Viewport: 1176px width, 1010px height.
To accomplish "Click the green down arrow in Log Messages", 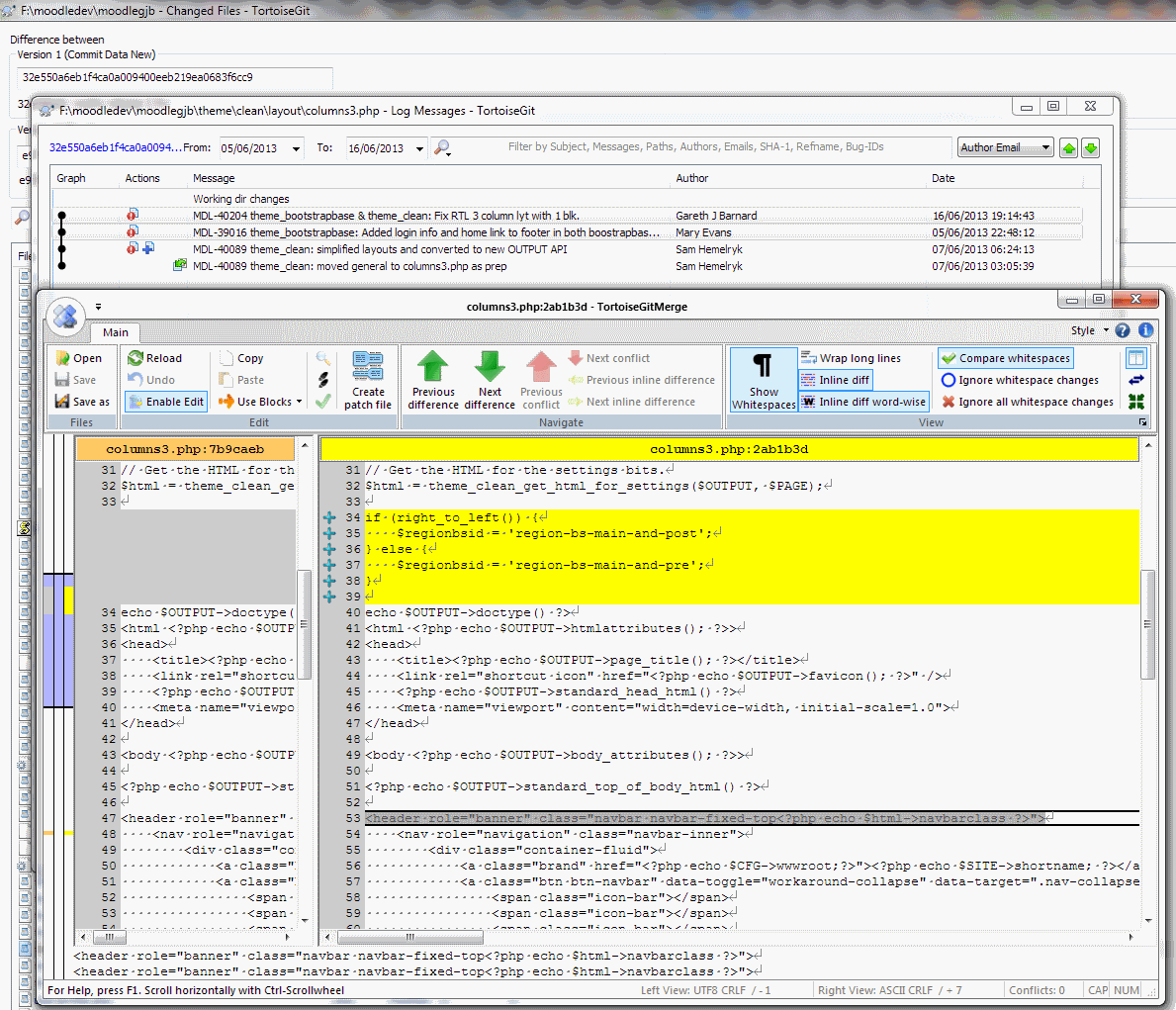I will 1091,147.
